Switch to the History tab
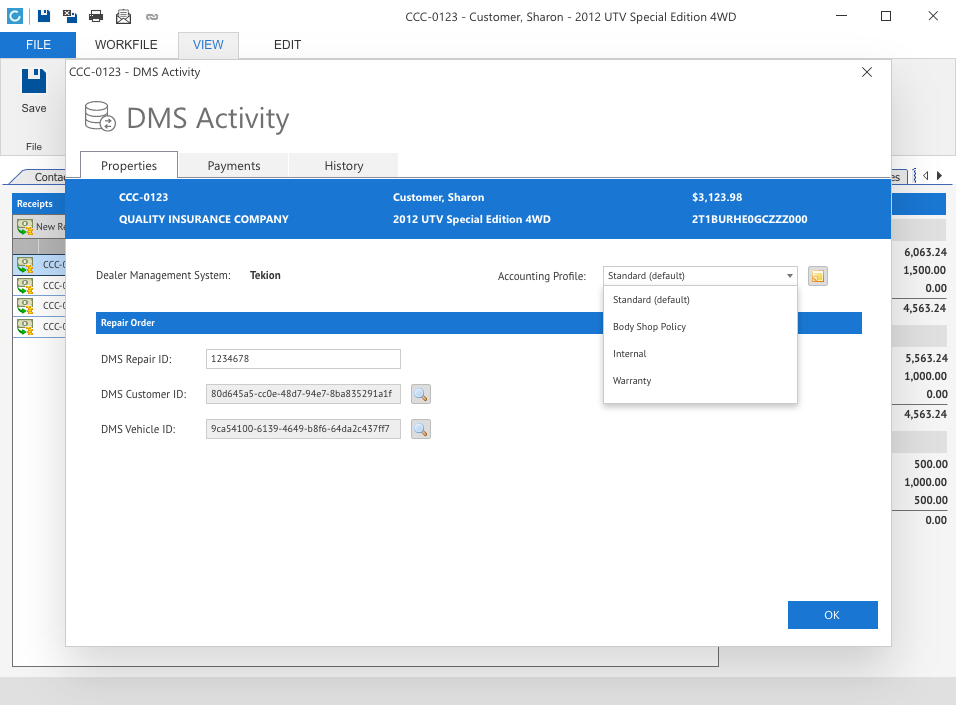Viewport: 956px width, 705px height. 344,165
